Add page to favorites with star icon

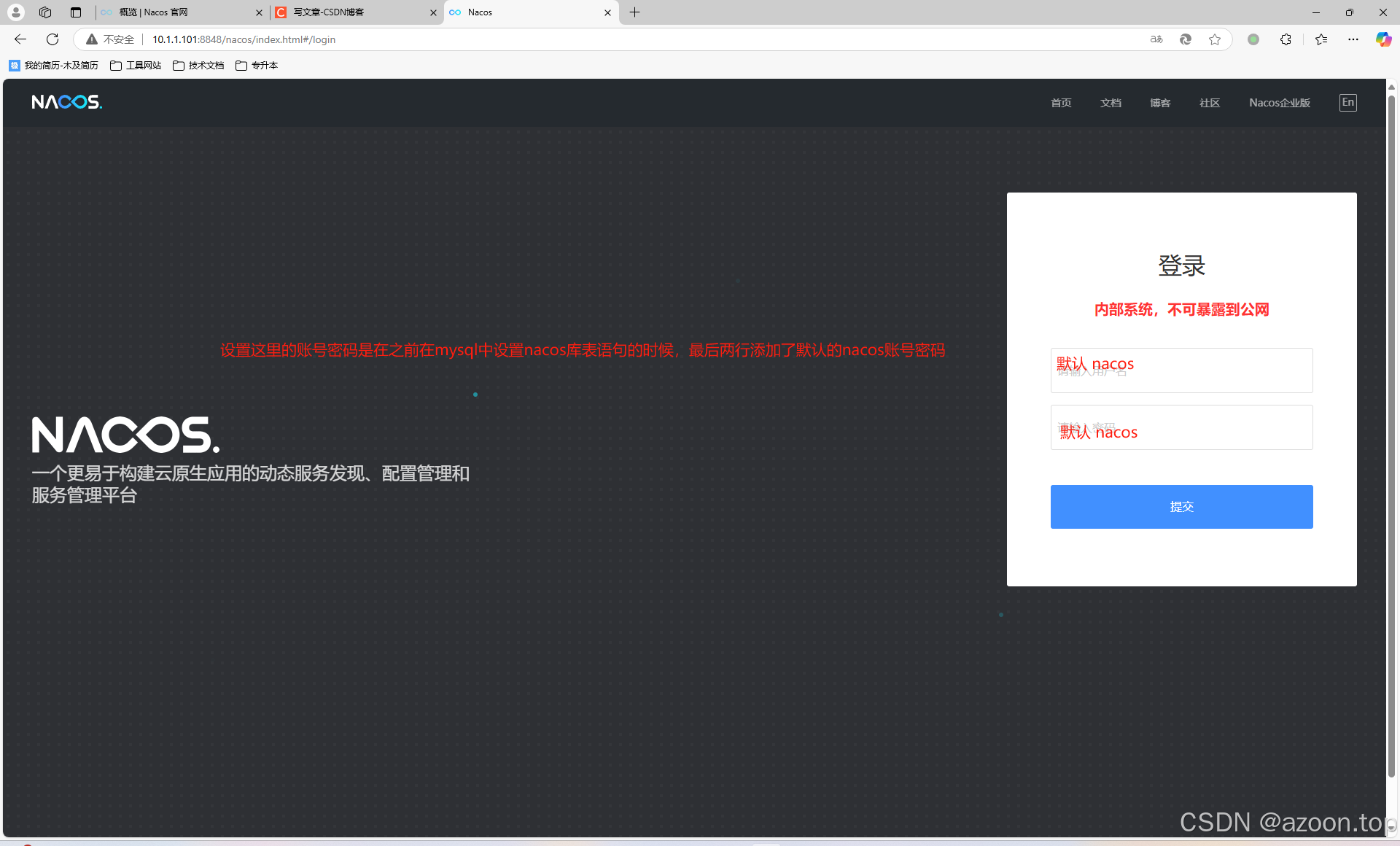coord(1215,39)
